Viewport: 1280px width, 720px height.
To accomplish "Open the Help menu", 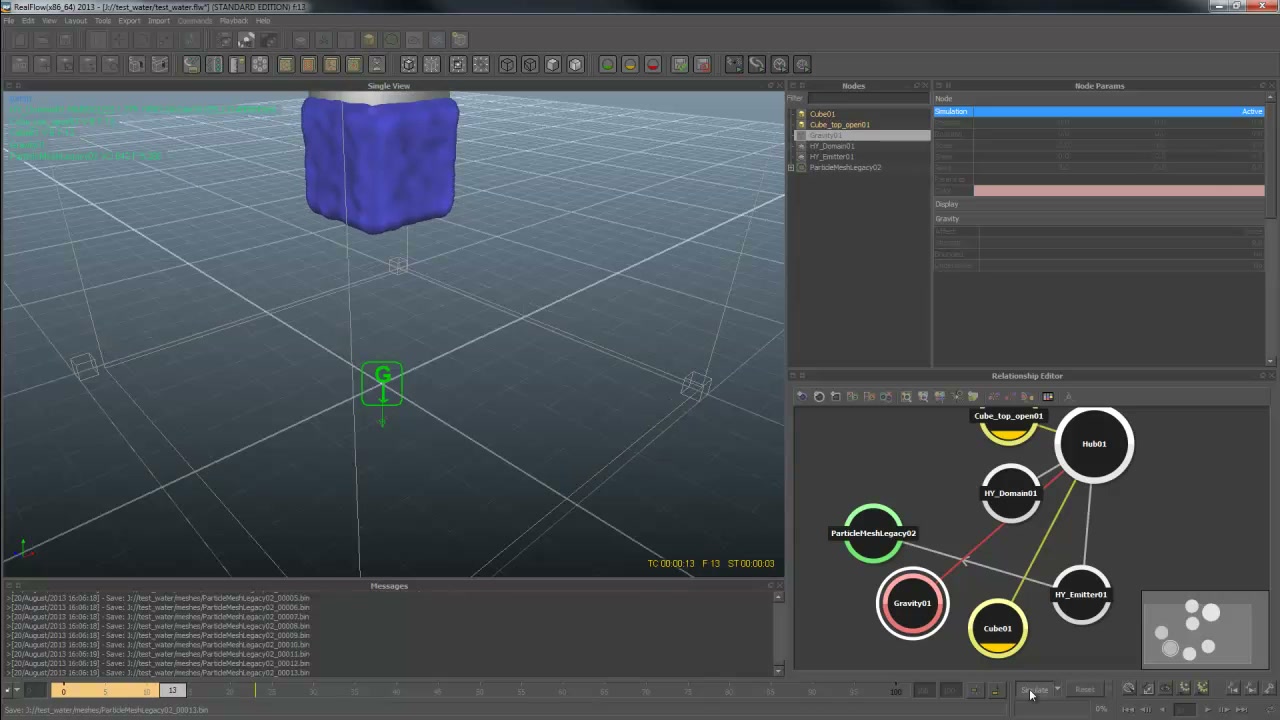I will [x=263, y=21].
